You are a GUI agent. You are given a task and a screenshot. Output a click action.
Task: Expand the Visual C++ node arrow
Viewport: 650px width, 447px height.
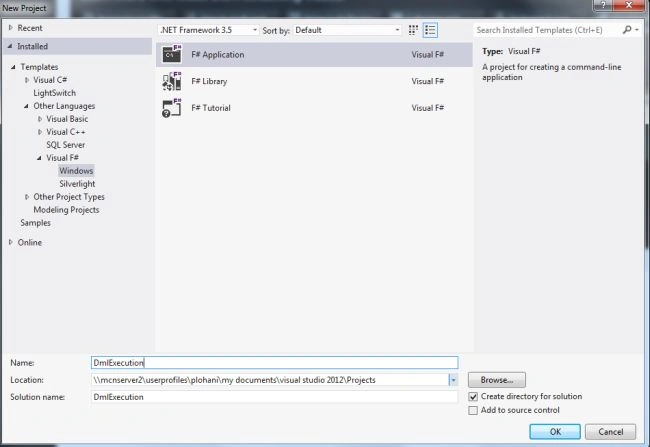coord(40,132)
